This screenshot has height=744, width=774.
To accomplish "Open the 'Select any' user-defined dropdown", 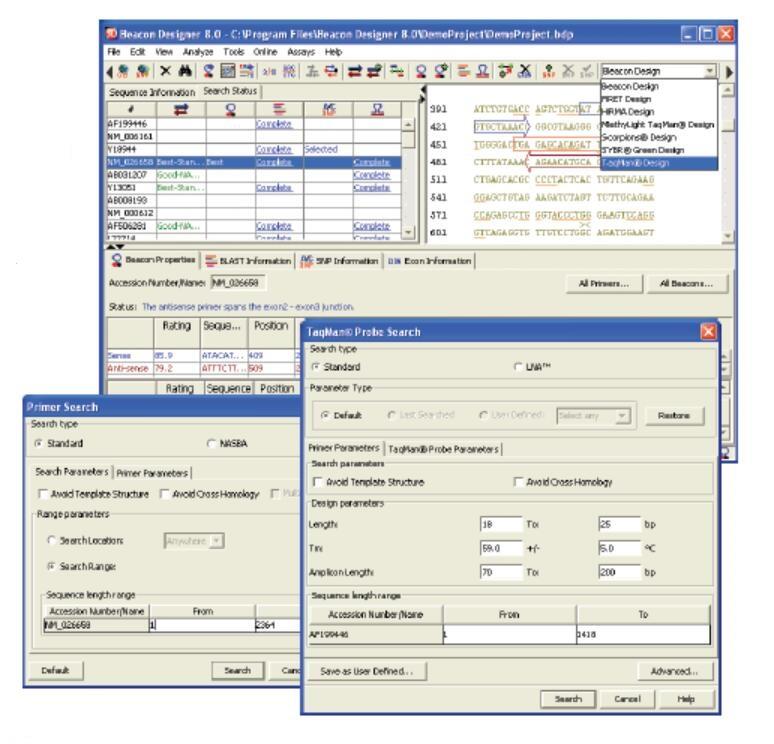I will [594, 416].
